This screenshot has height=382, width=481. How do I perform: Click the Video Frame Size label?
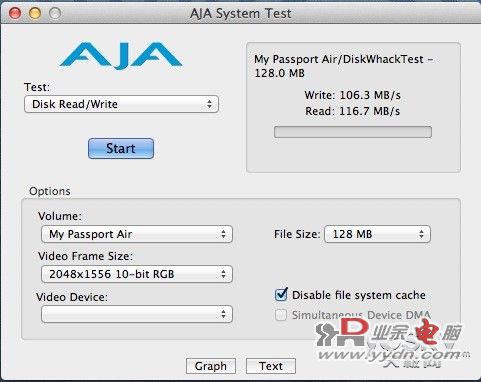pos(85,256)
